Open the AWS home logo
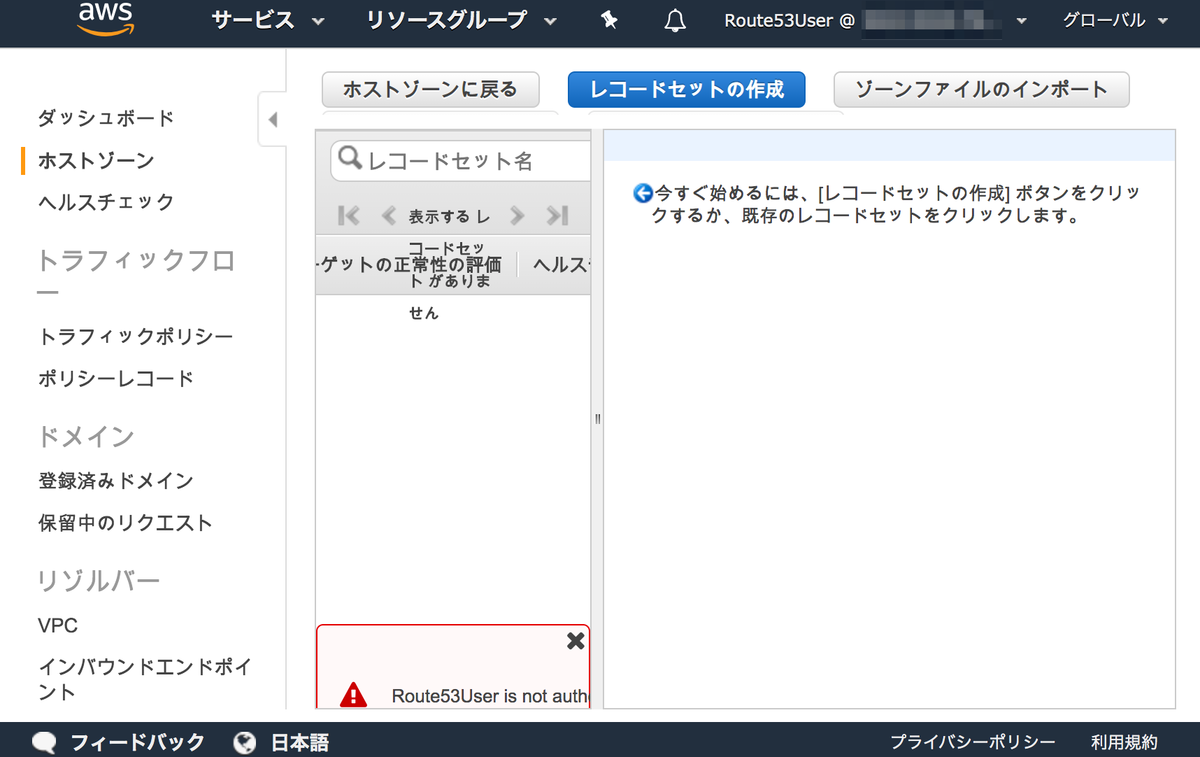This screenshot has width=1200, height=757. [106, 19]
